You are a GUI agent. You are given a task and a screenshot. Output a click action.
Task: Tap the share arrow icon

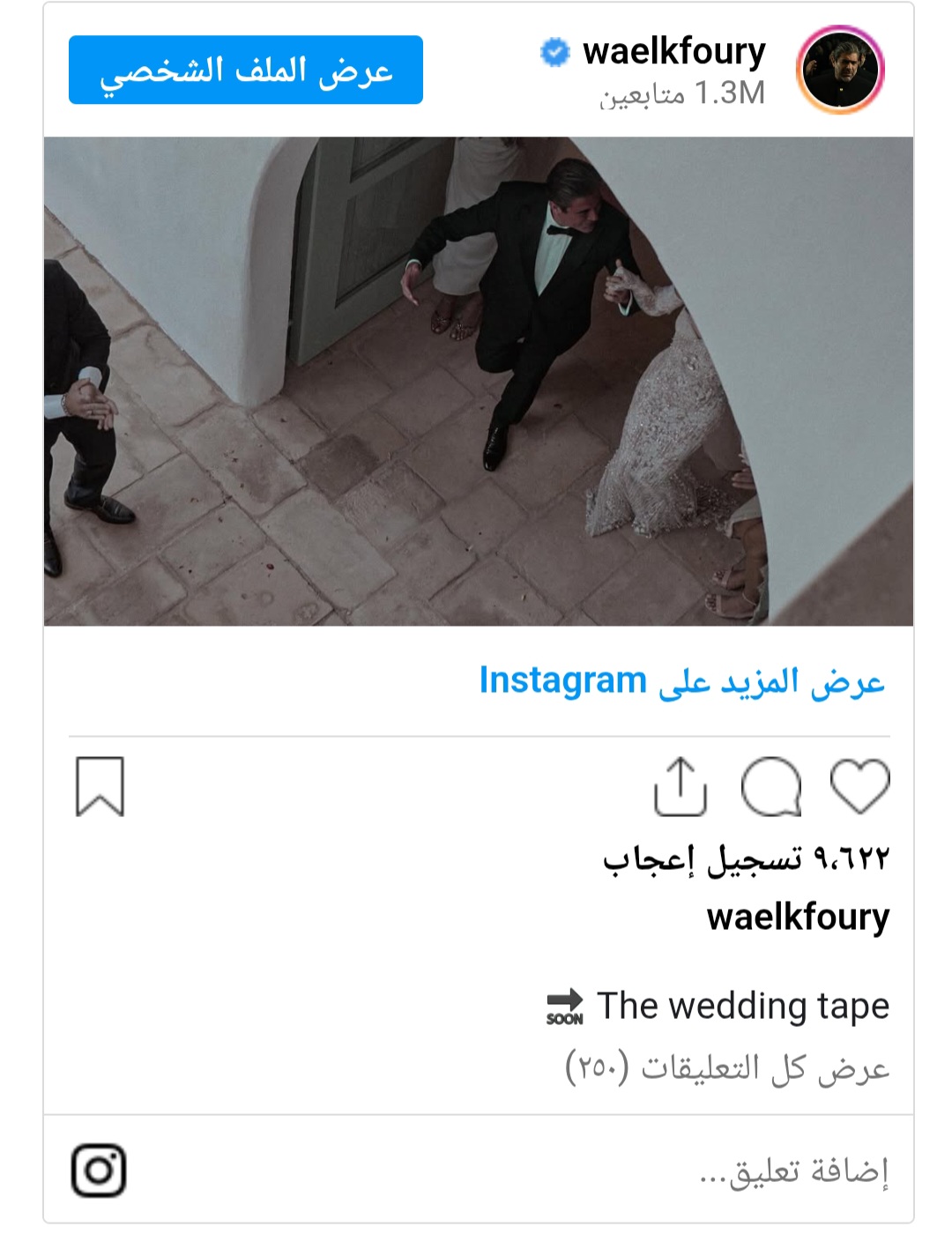click(681, 786)
